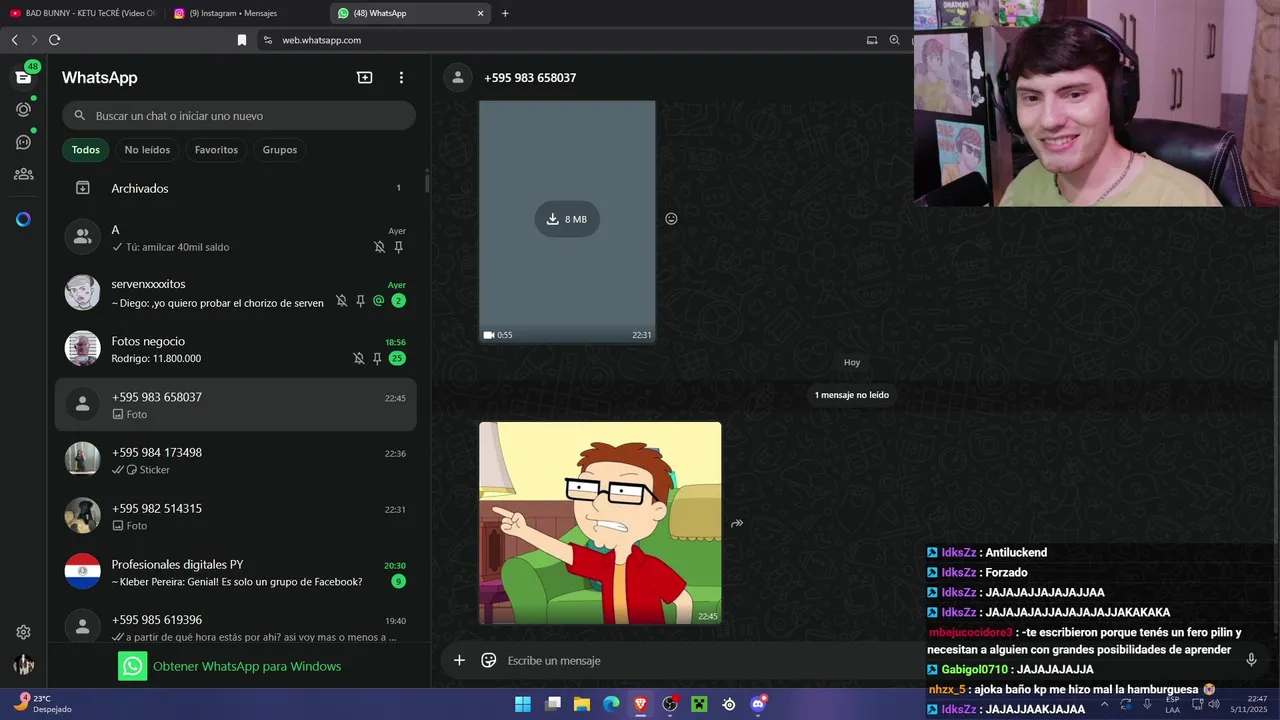Click the browser zoom magnifier icon

[x=894, y=40]
